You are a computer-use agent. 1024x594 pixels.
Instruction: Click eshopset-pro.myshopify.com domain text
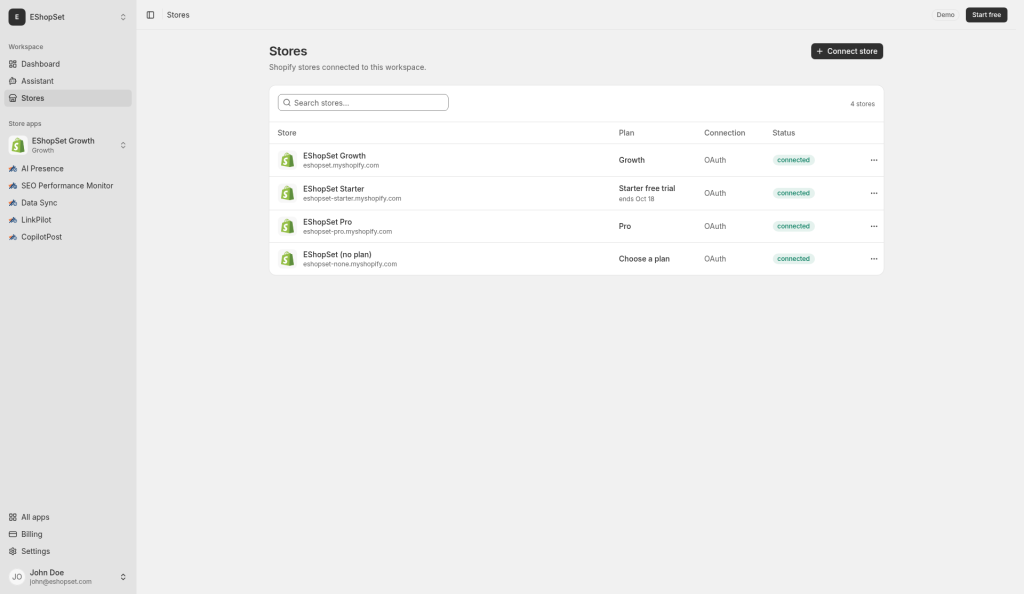347,231
